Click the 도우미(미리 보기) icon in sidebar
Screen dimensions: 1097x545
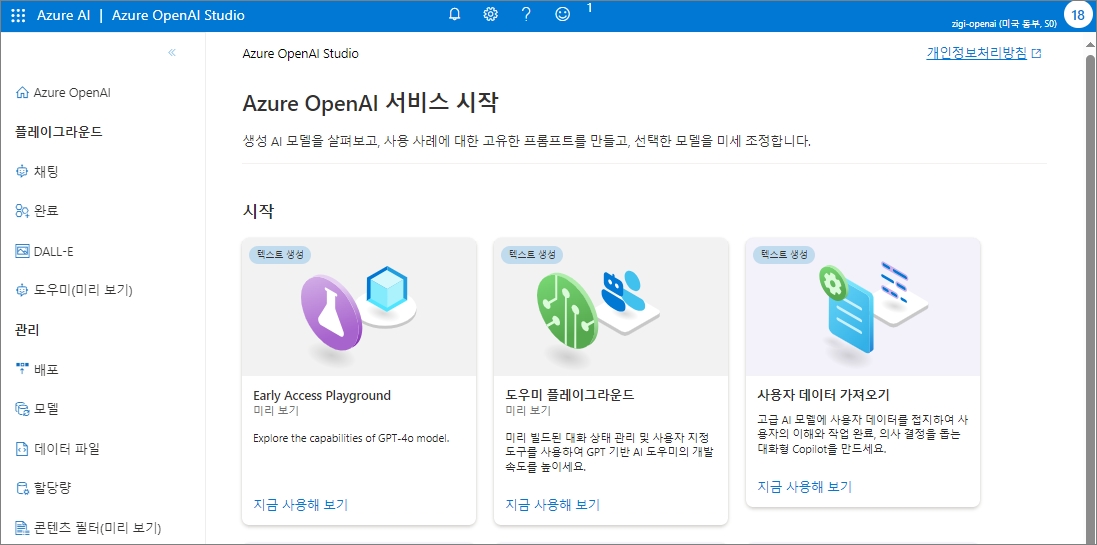click(22, 290)
